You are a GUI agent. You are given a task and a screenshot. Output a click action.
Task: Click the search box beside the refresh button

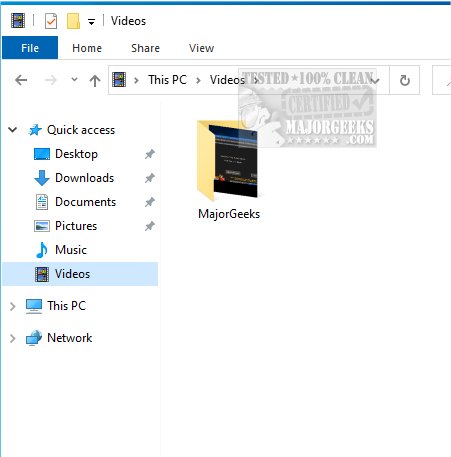coord(442,80)
